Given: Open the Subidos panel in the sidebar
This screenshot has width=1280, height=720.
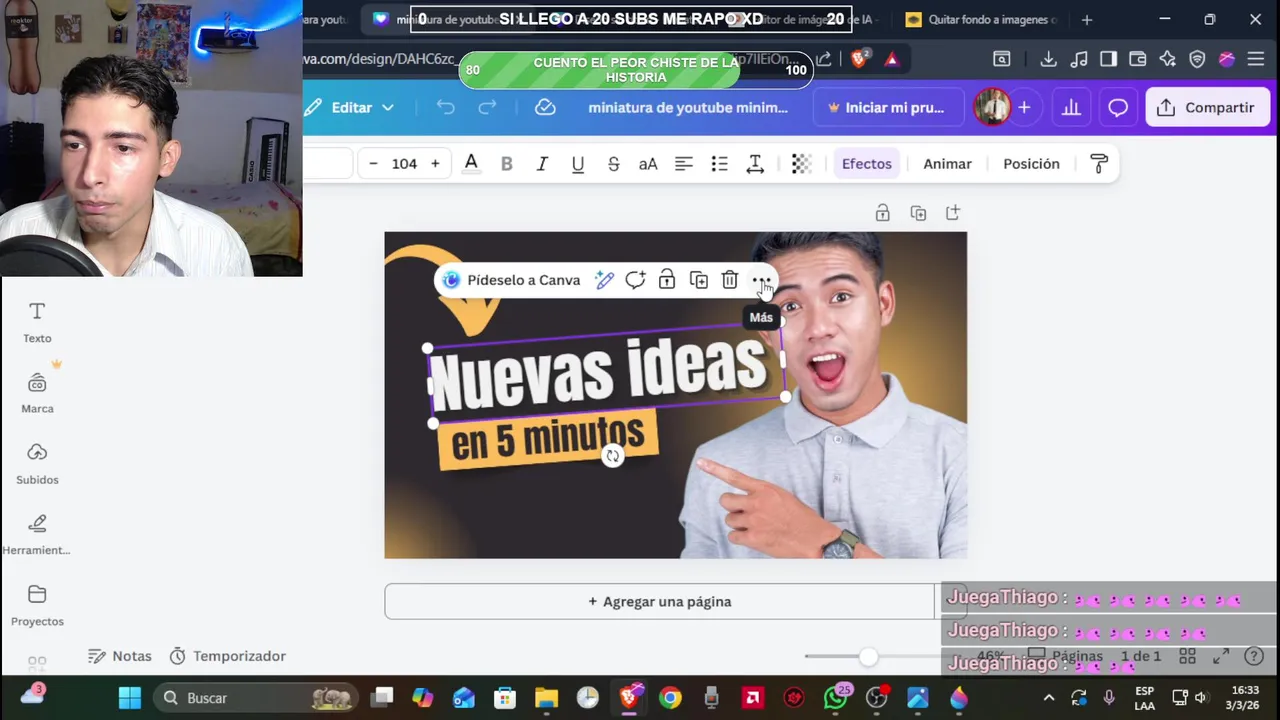Looking at the screenshot, I should pos(37,465).
